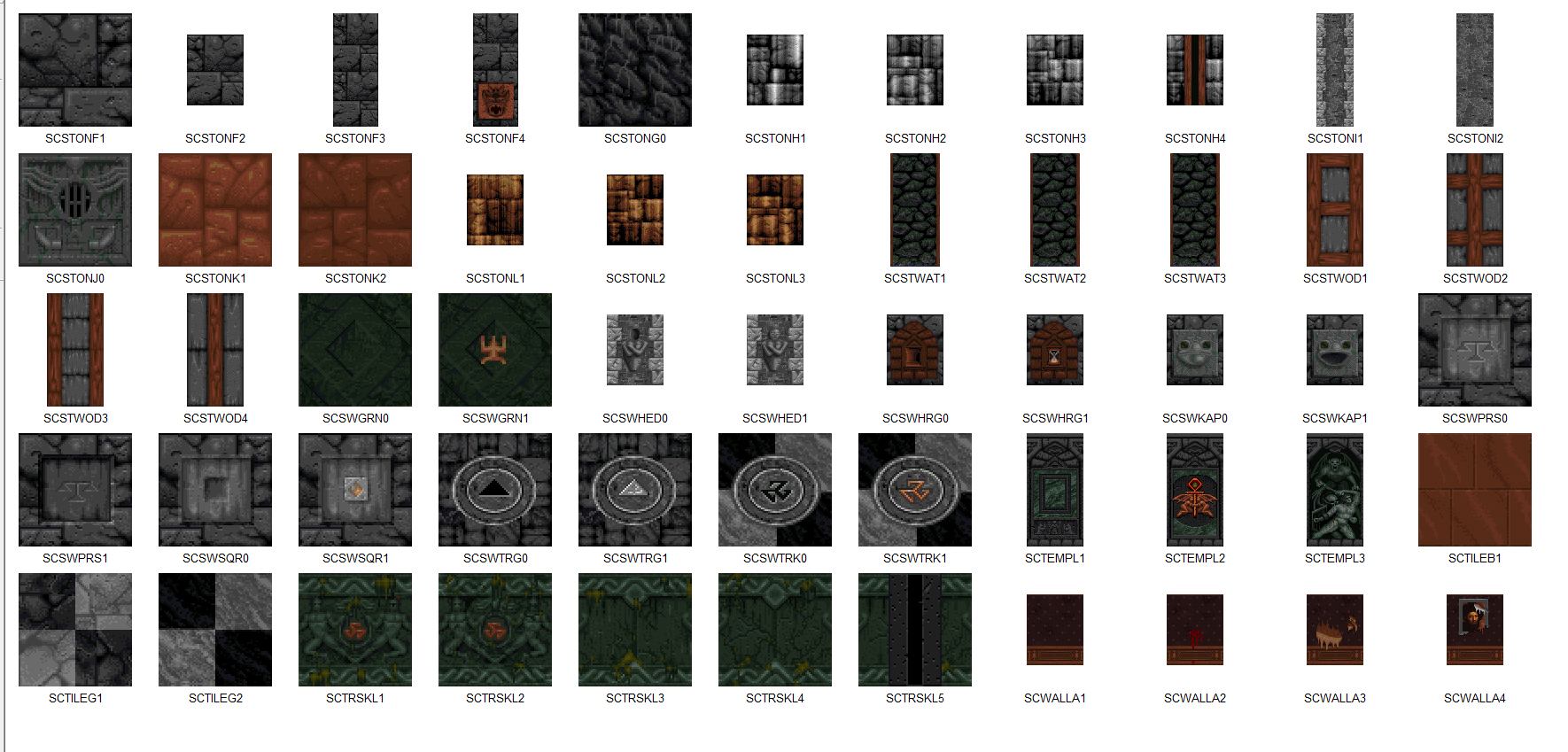Select the SCSTONF2 texture thumbnail
1568x752 pixels.
(x=215, y=70)
